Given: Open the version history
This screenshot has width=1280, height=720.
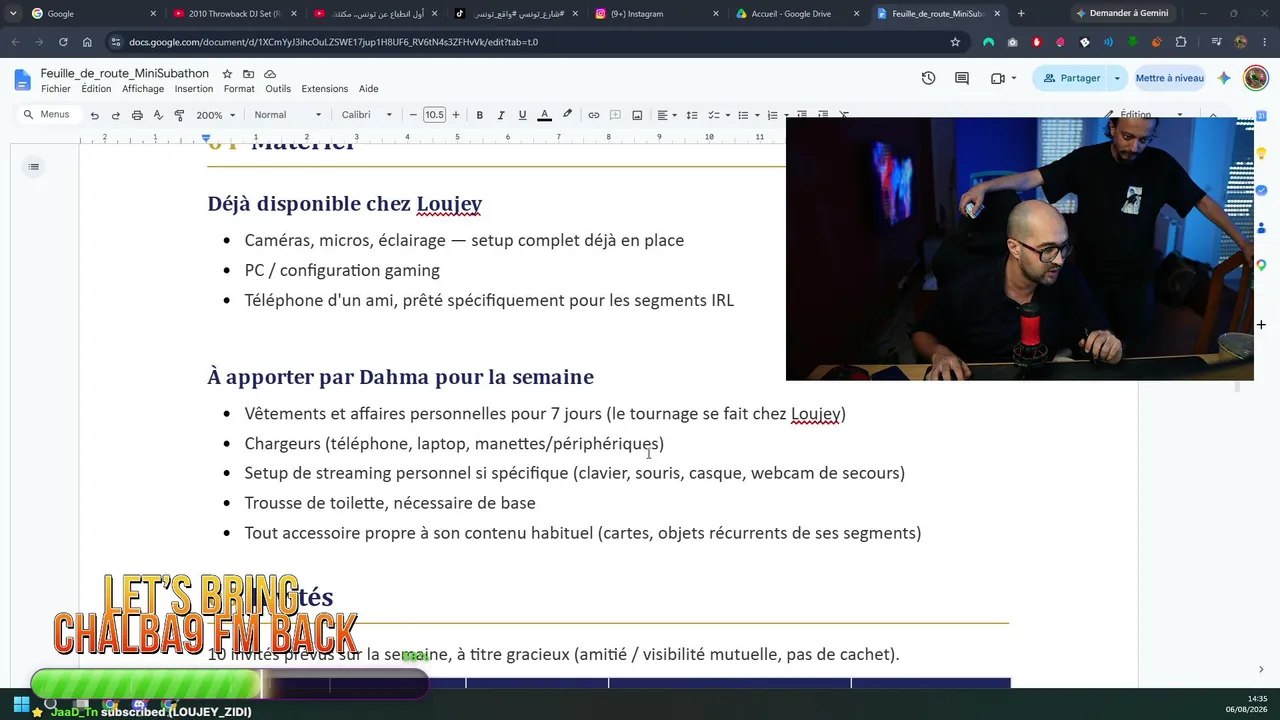Looking at the screenshot, I should [928, 78].
